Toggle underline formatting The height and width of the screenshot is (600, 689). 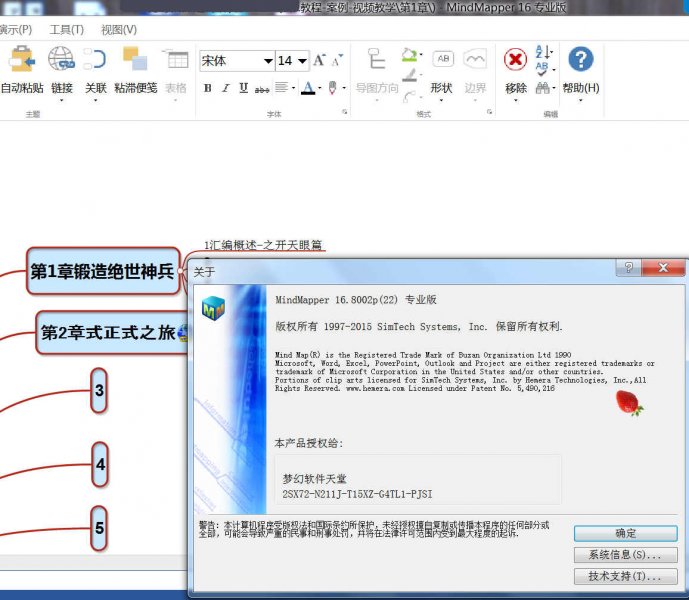243,88
